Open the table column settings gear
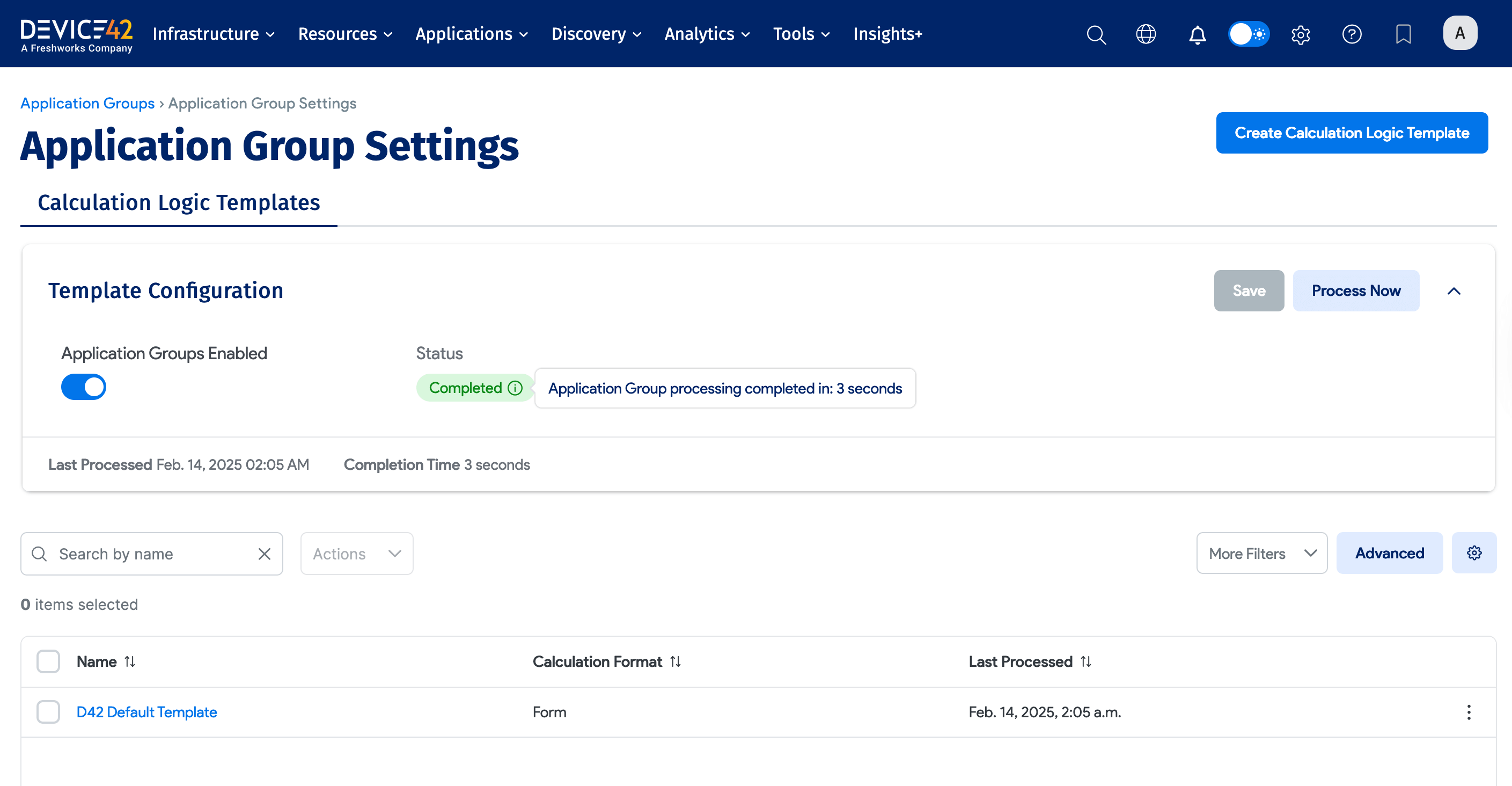Viewport: 1512px width, 786px height. 1474,553
